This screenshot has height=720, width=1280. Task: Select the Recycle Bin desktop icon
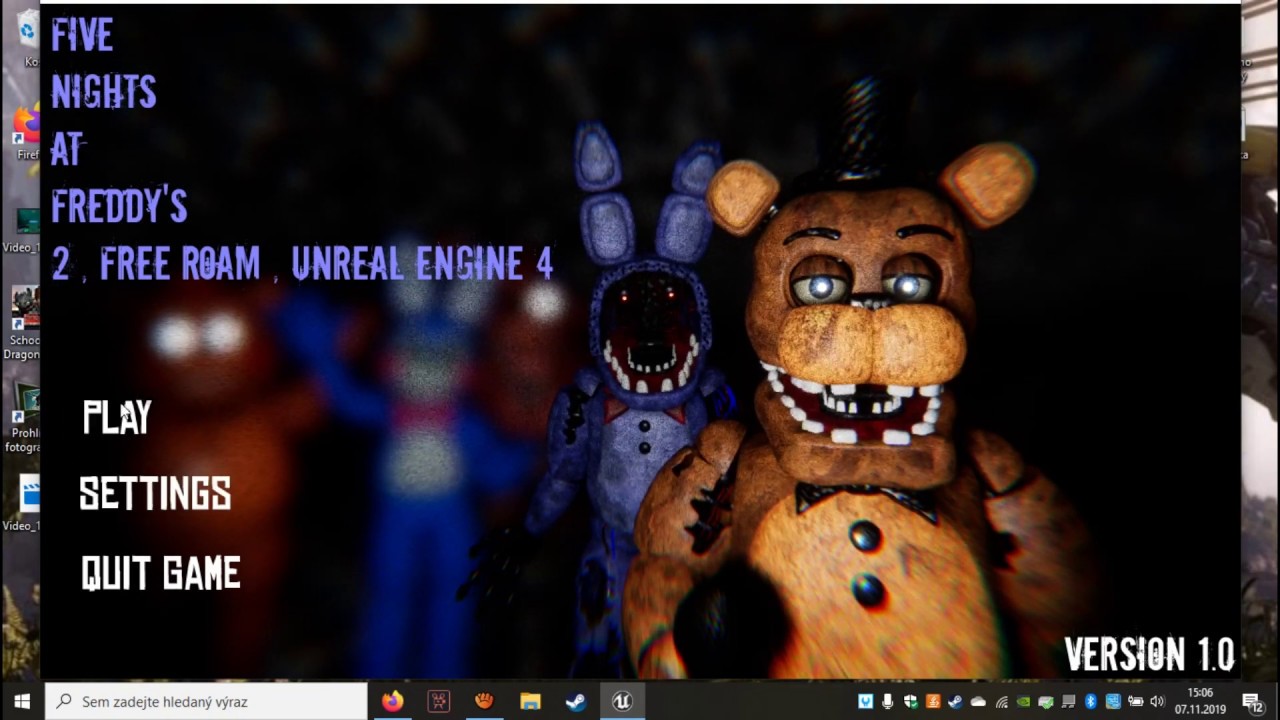pos(27,38)
